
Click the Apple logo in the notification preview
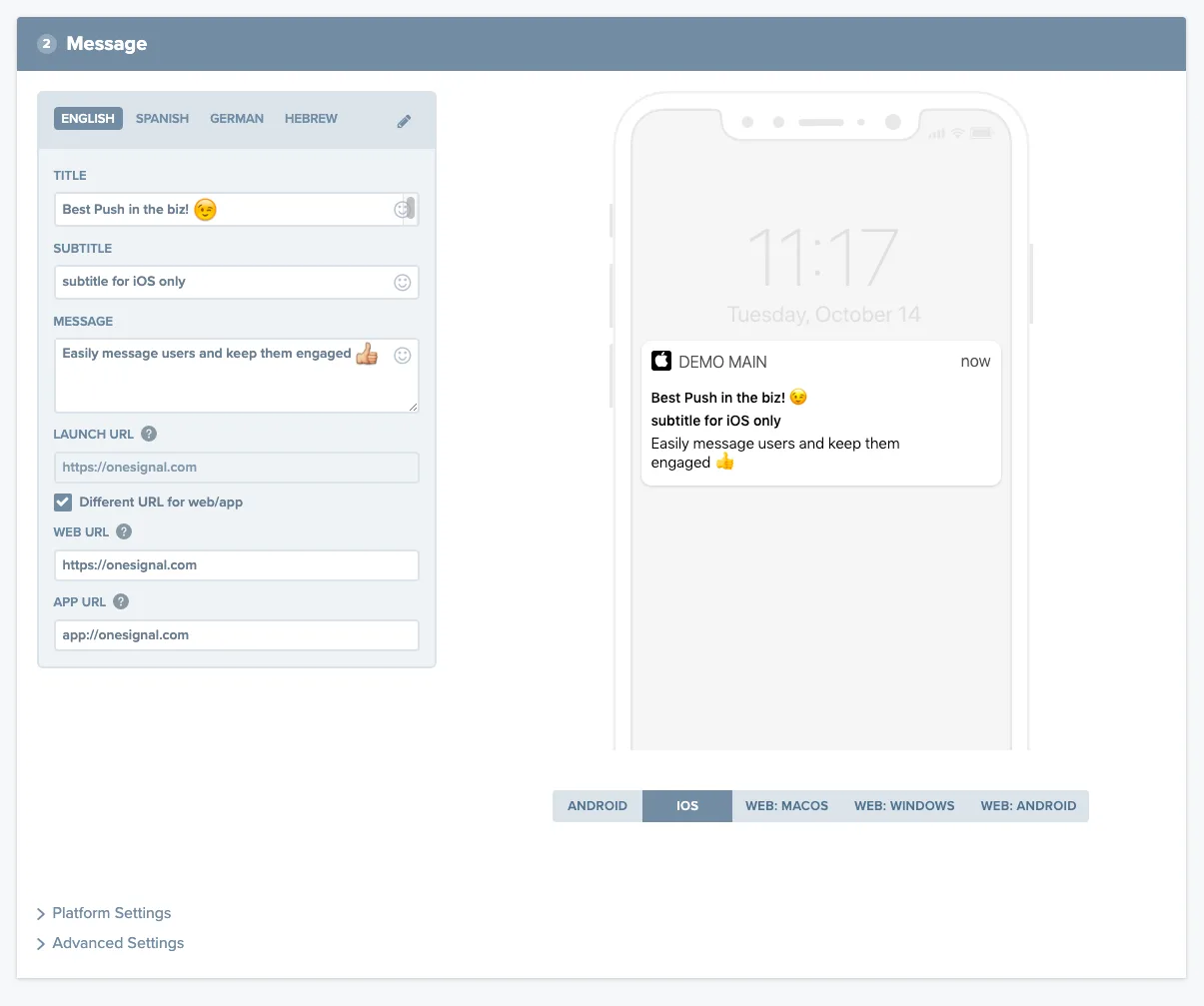(x=661, y=361)
